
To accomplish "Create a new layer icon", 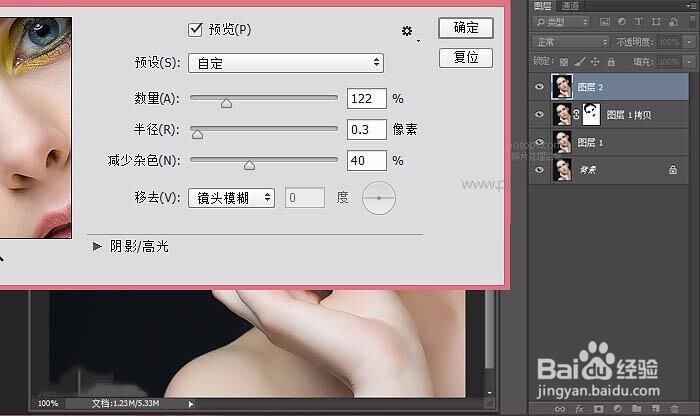I will [655, 408].
